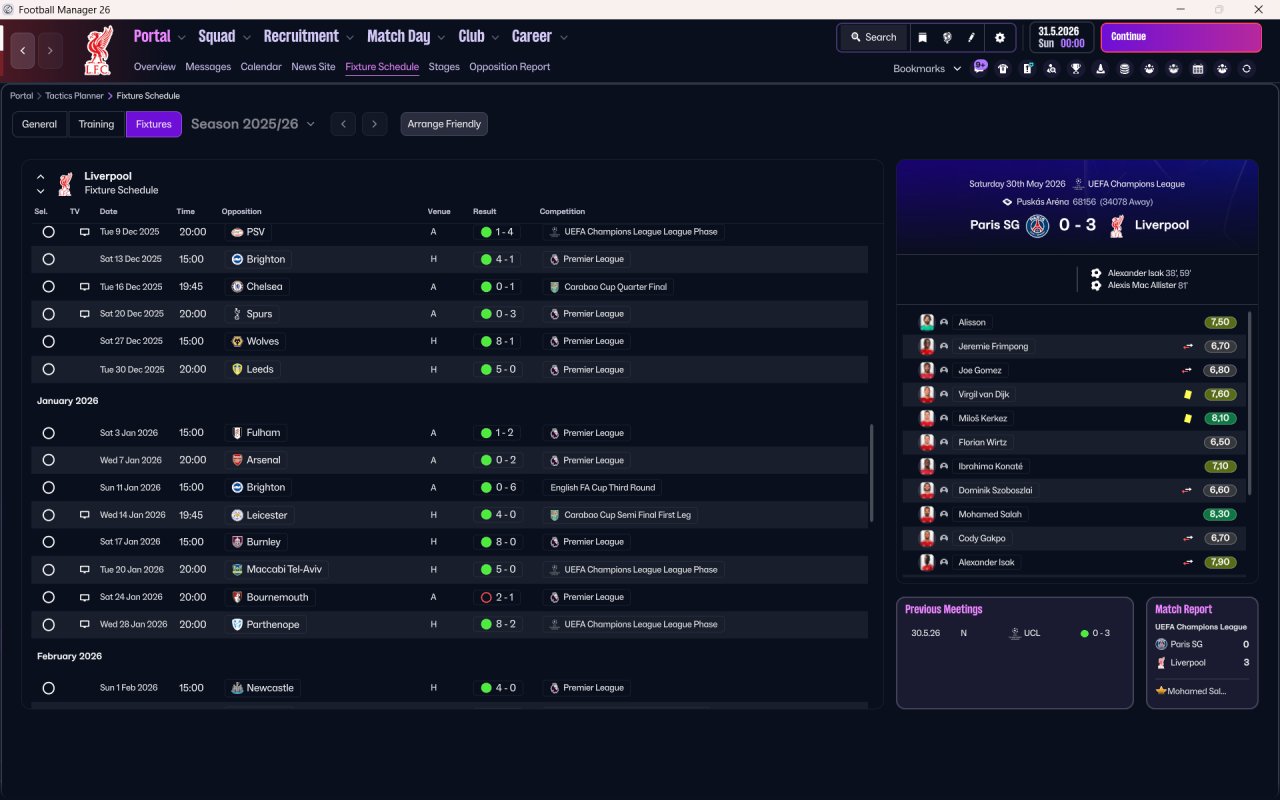Select the radio button for the PSV fixture
Viewport: 1280px width, 800px height.
coord(48,232)
